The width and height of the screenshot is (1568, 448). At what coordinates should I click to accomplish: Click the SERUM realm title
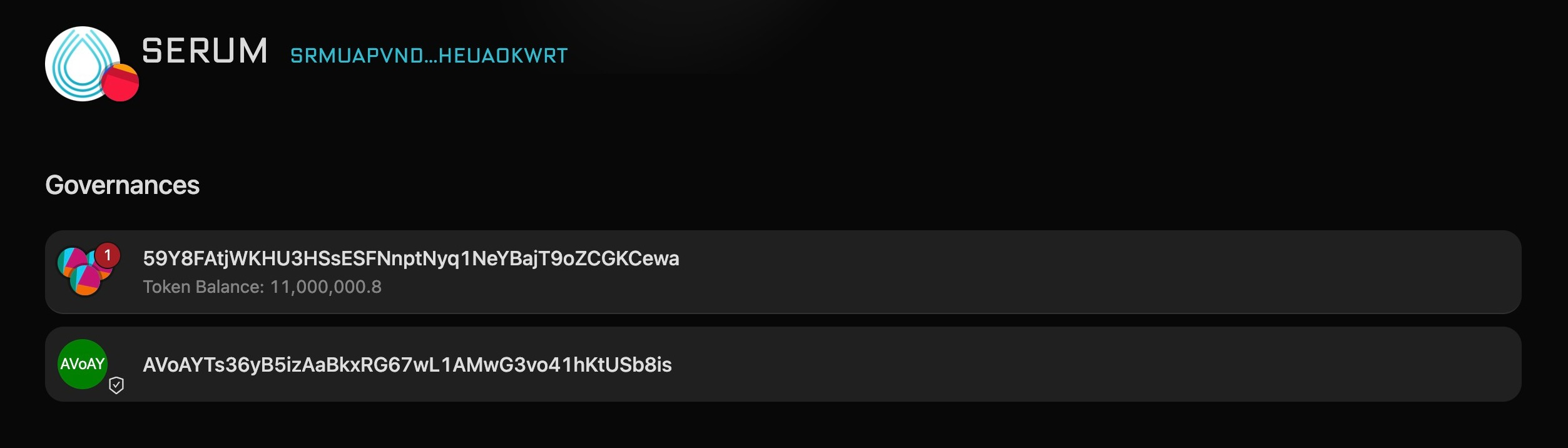click(x=205, y=51)
